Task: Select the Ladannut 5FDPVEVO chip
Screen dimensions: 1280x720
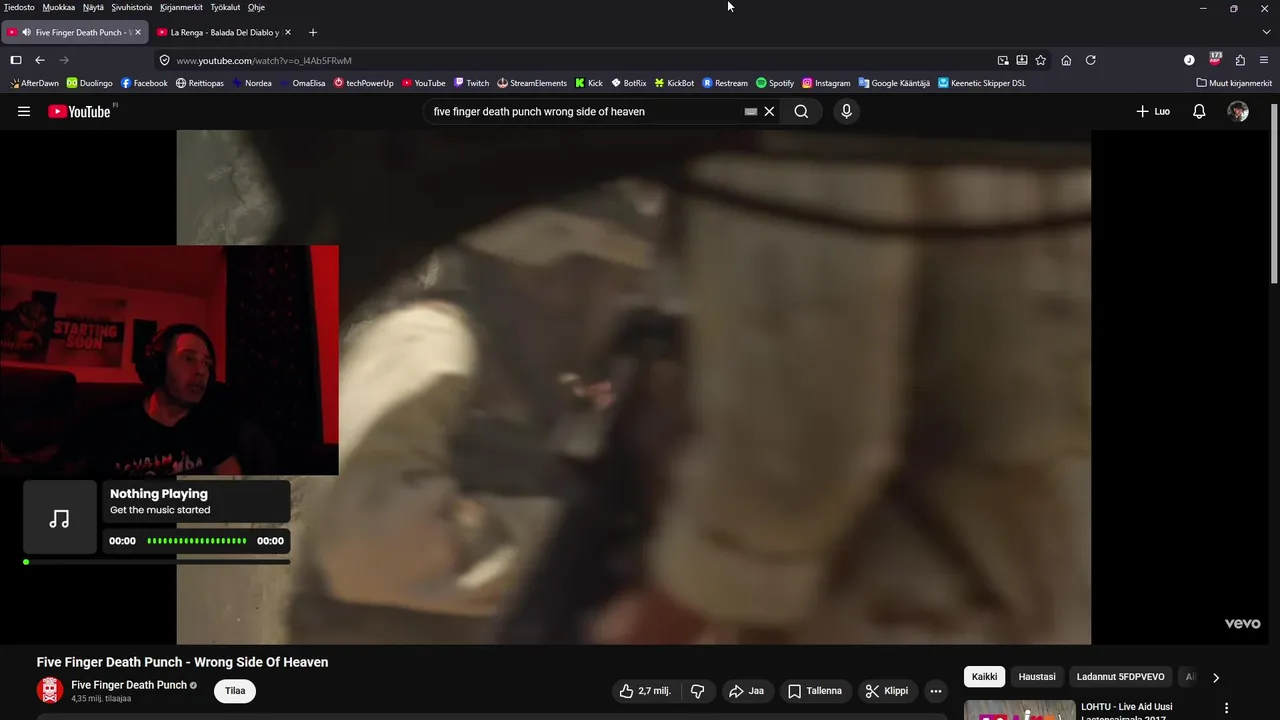Action: (1120, 677)
